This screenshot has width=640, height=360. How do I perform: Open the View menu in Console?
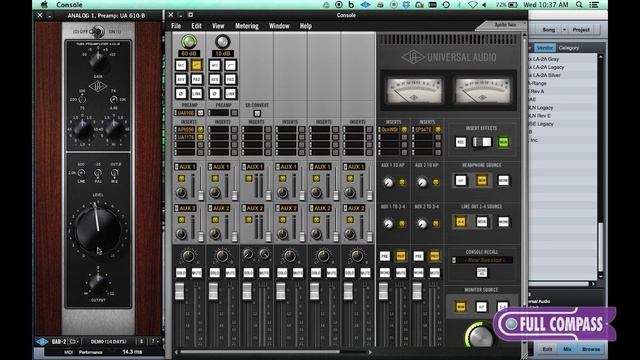(218, 26)
